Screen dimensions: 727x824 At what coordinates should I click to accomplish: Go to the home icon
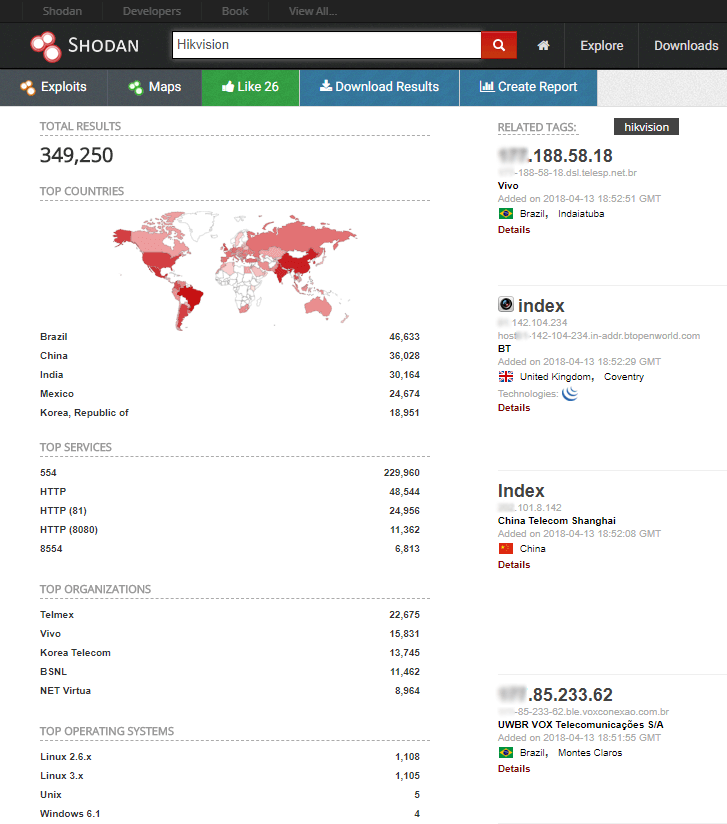pos(544,46)
